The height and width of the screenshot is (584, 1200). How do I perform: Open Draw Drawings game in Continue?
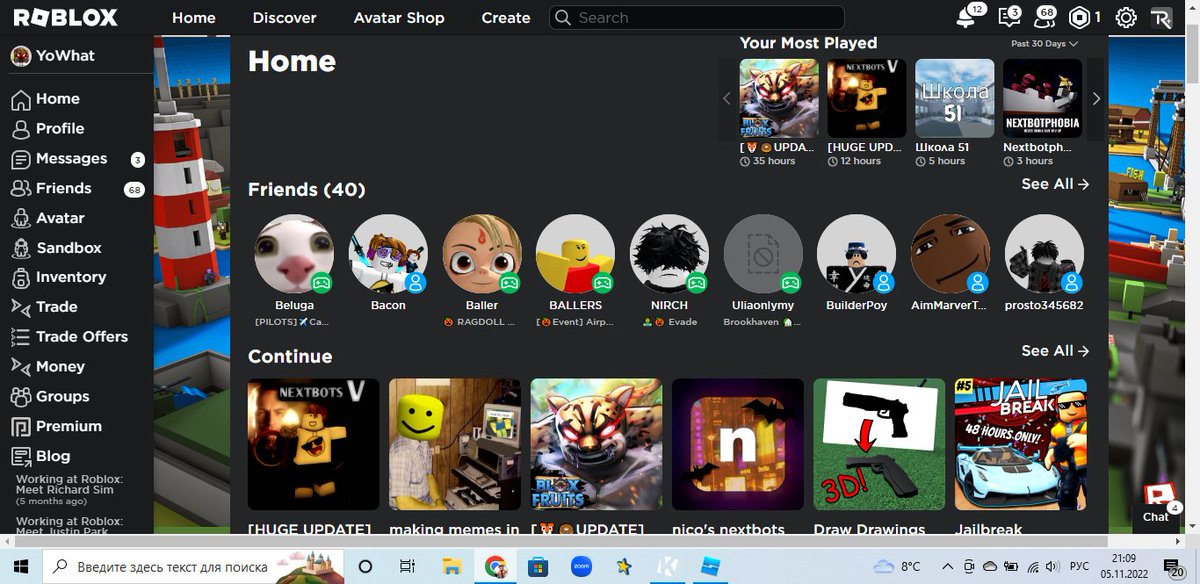click(879, 444)
